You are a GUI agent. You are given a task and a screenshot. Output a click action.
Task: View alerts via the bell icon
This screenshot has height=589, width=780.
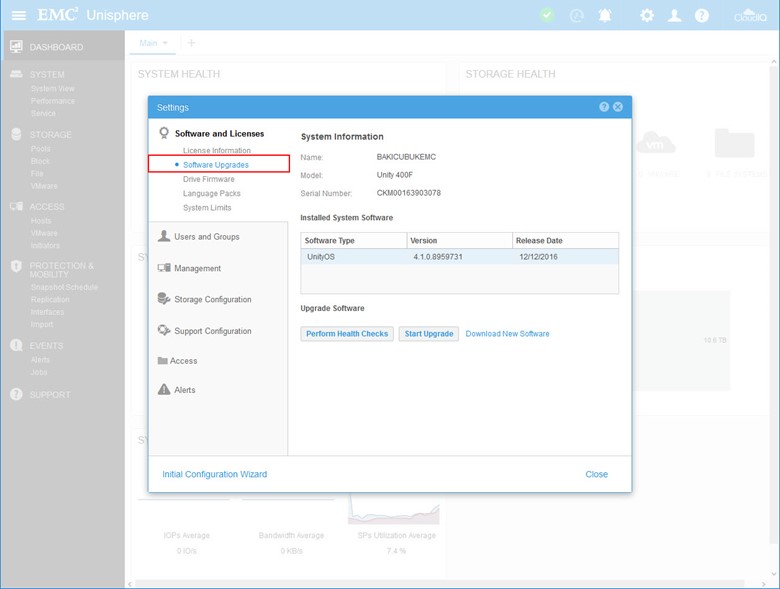click(x=605, y=15)
